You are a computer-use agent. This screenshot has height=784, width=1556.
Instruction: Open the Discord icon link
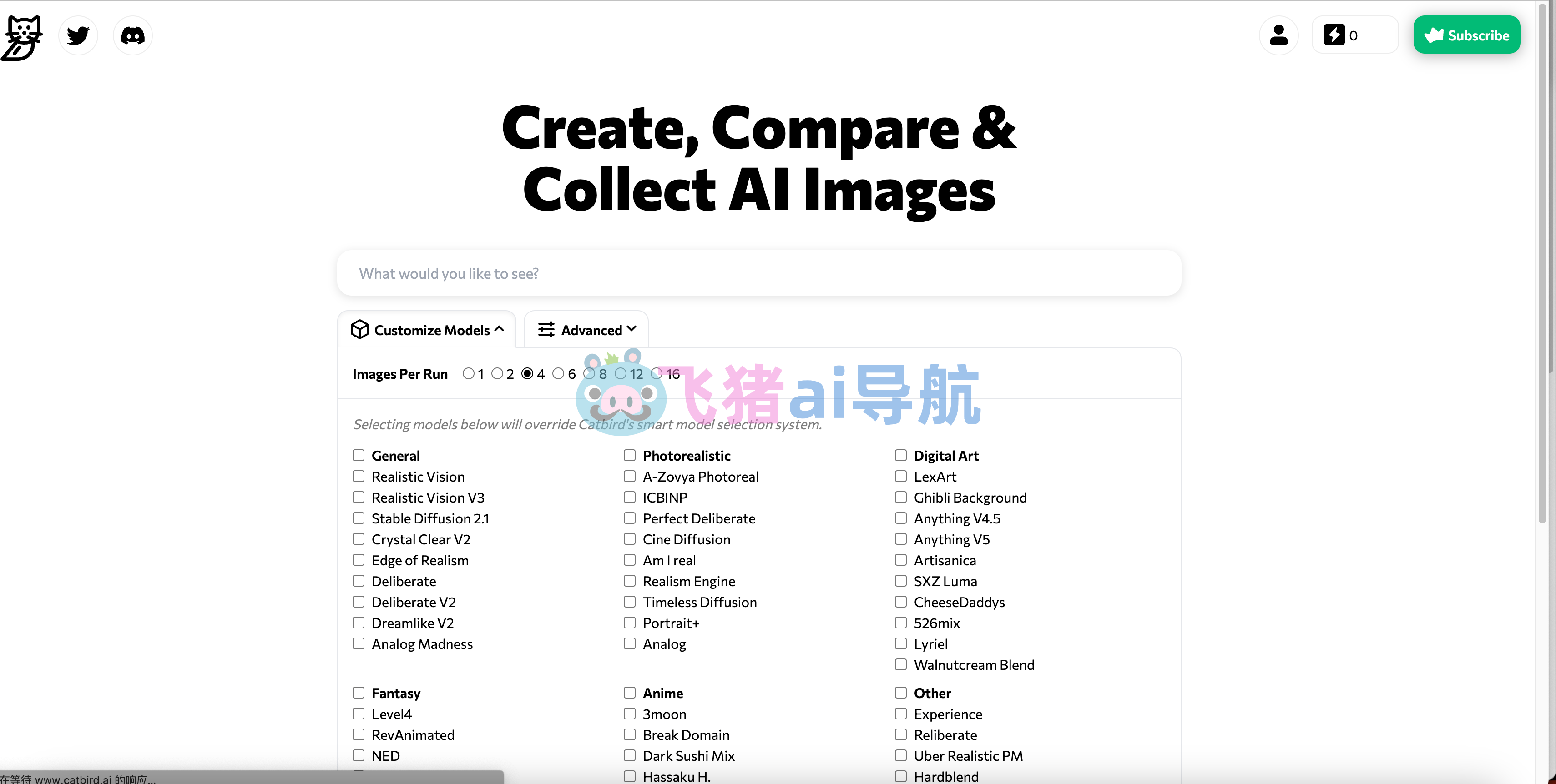pyautogui.click(x=132, y=35)
